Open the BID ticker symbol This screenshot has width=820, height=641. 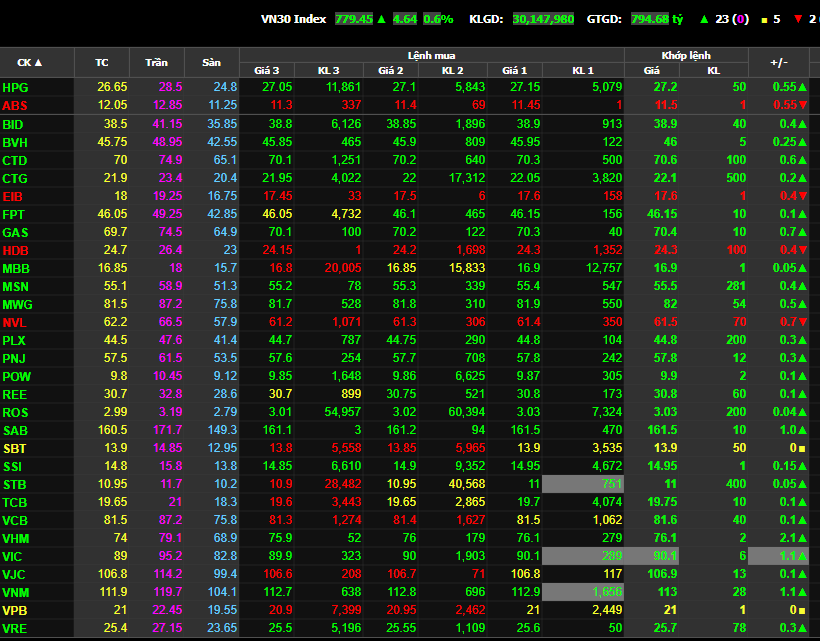pyautogui.click(x=13, y=125)
